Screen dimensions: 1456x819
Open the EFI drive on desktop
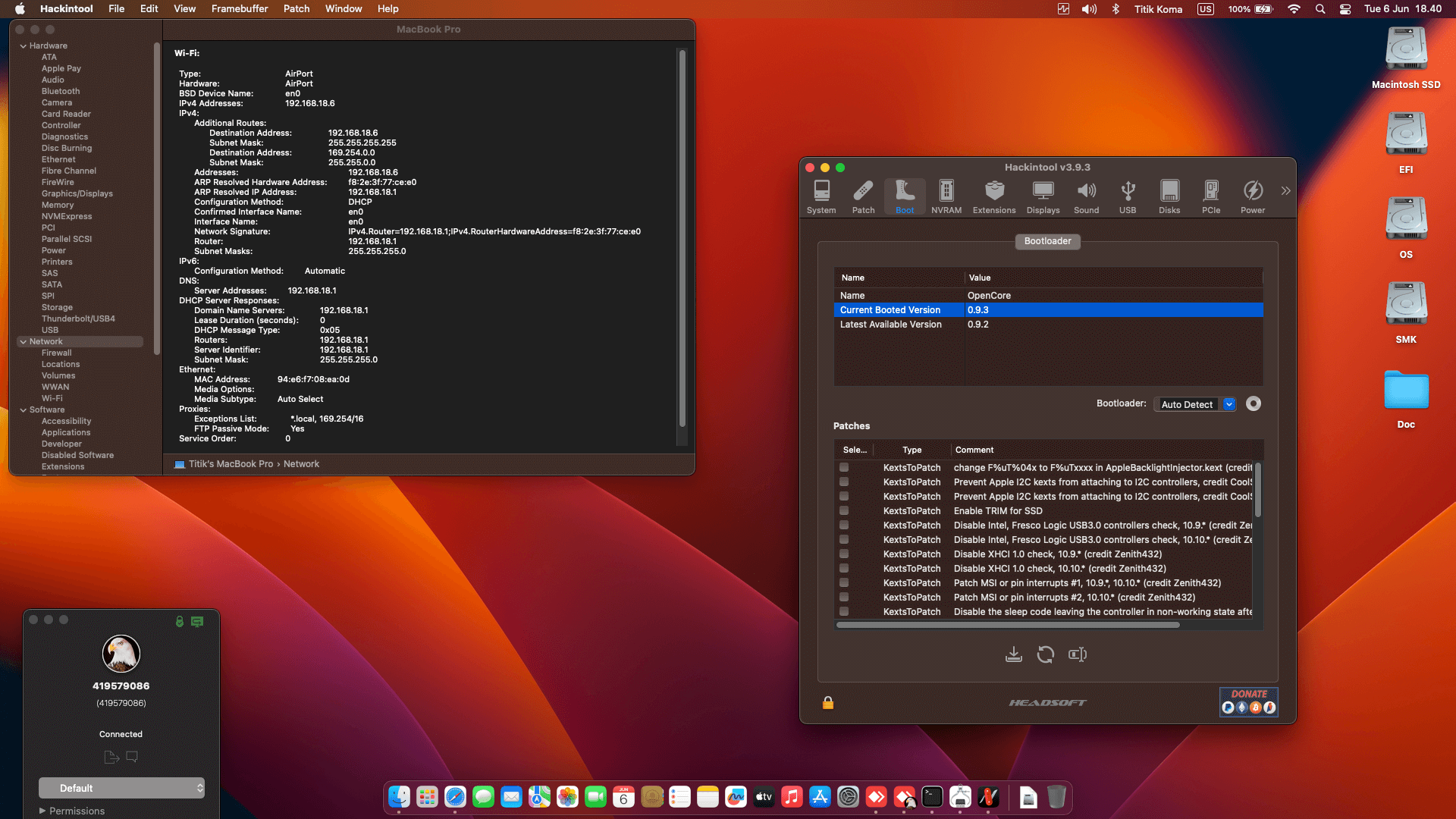(x=1406, y=143)
